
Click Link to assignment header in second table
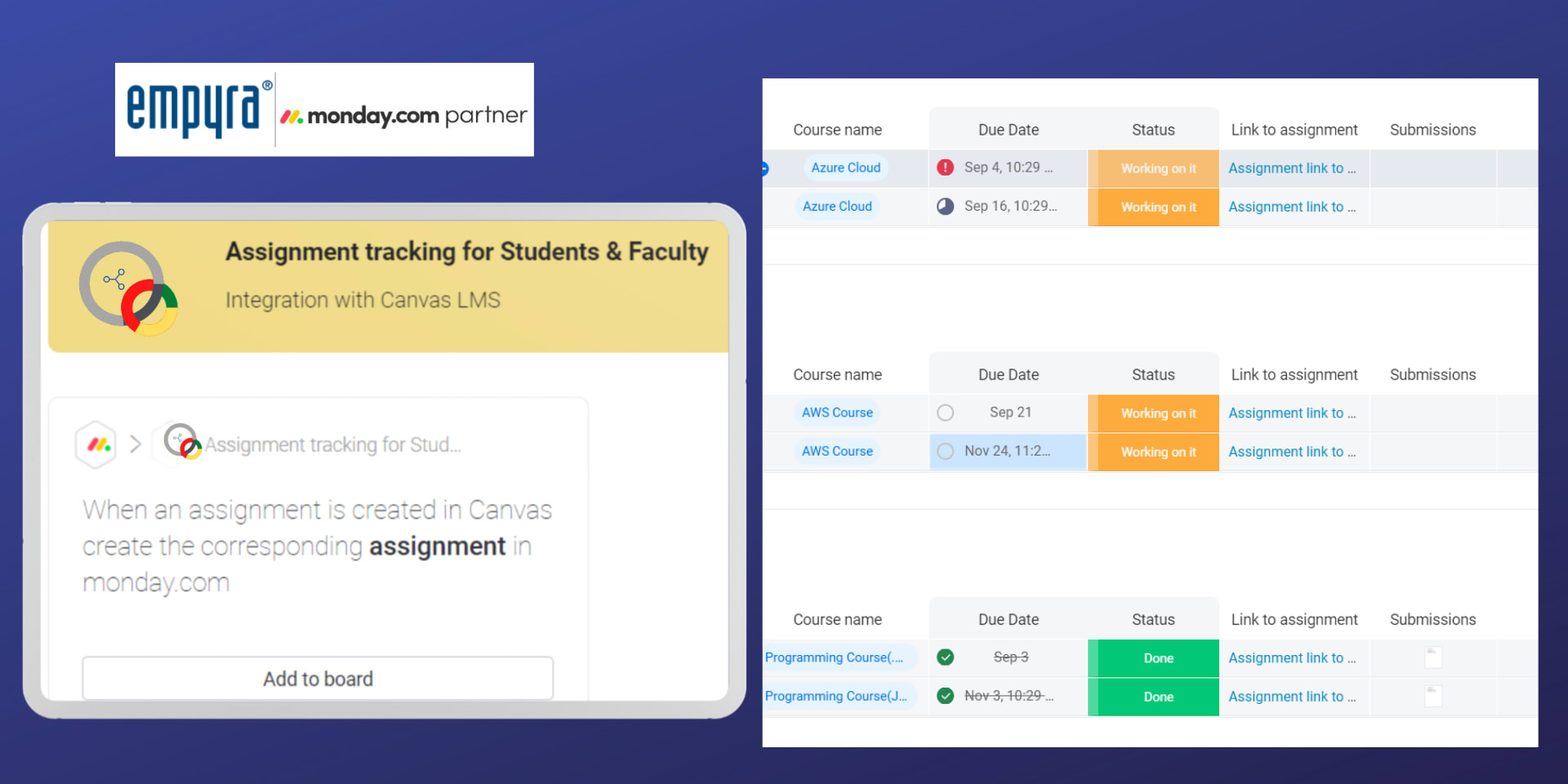pos(1294,375)
